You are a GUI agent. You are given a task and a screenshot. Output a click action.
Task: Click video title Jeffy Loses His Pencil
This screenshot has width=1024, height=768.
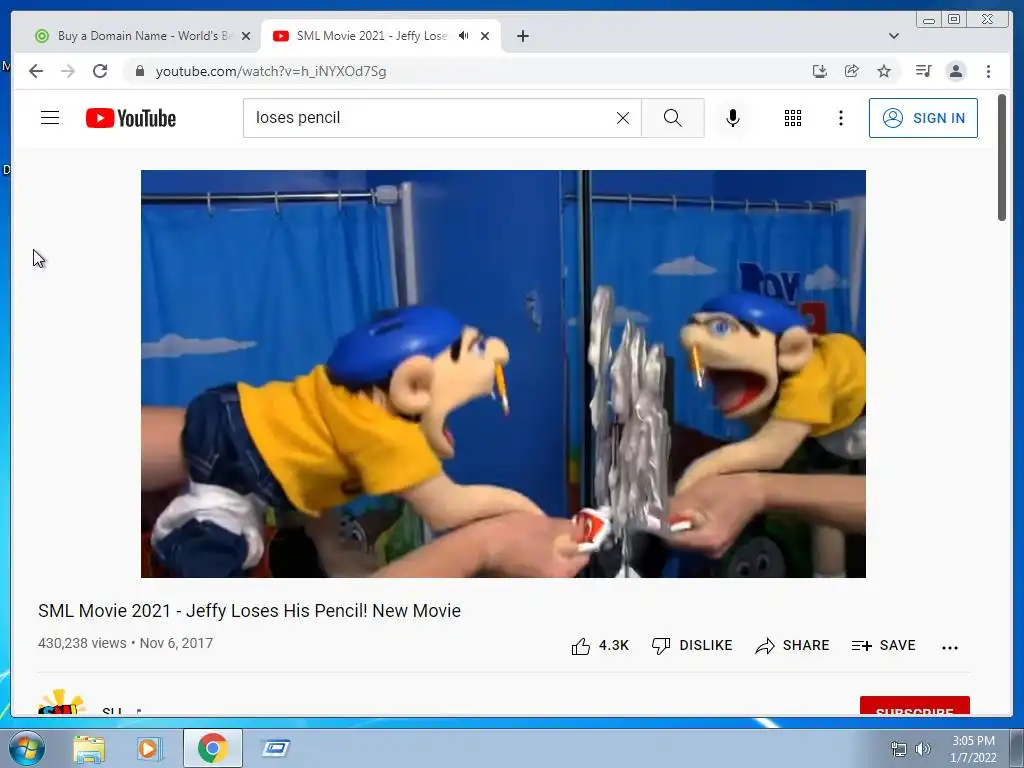click(x=249, y=611)
